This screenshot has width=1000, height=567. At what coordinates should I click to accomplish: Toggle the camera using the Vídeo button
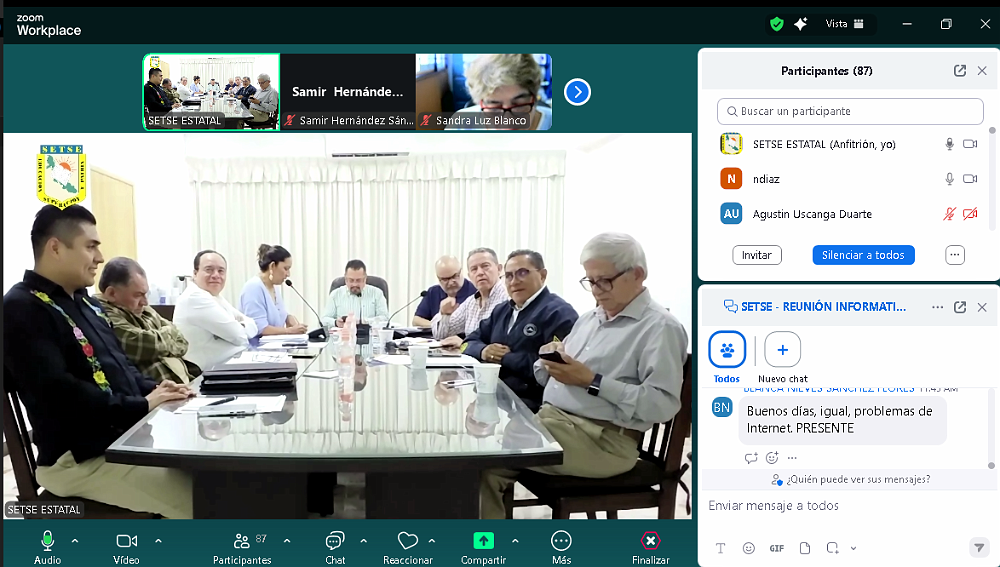[126, 541]
